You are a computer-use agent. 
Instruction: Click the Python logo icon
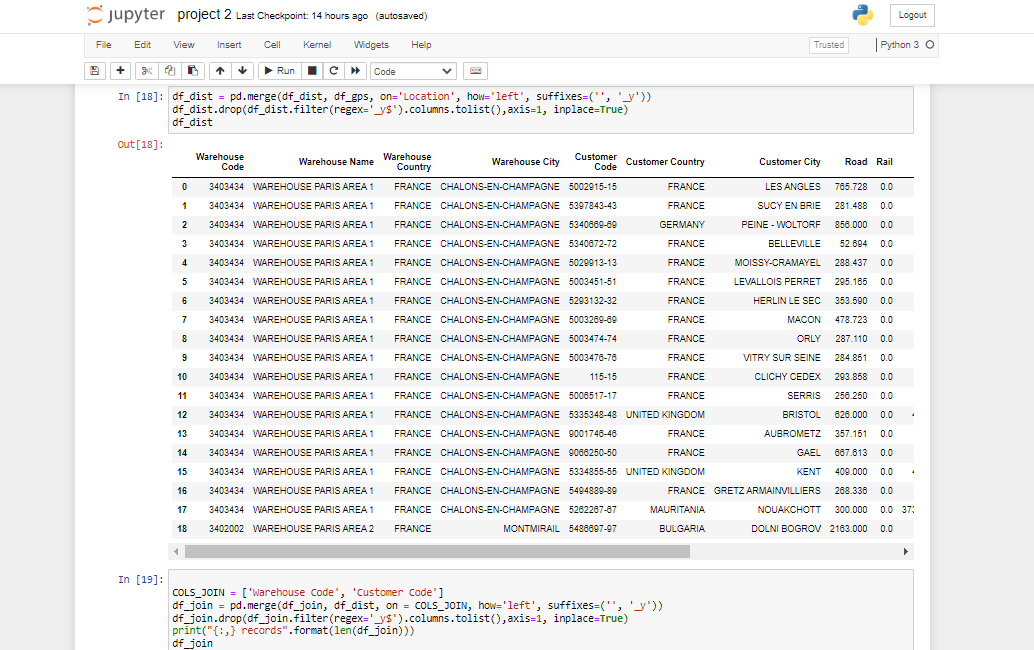click(x=863, y=15)
